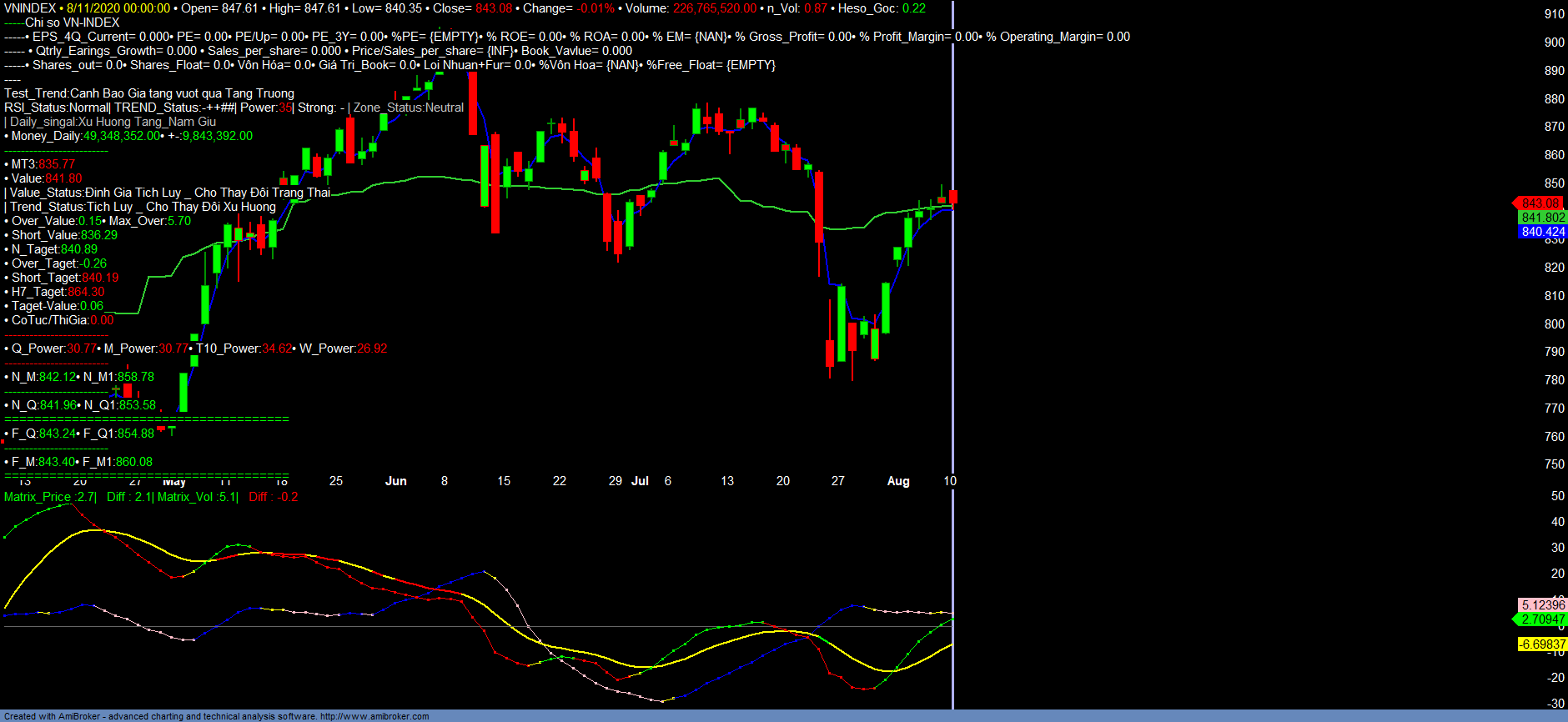This screenshot has height=722, width=1568.
Task: Click the green 2.70947 indicator label
Action: click(1542, 619)
